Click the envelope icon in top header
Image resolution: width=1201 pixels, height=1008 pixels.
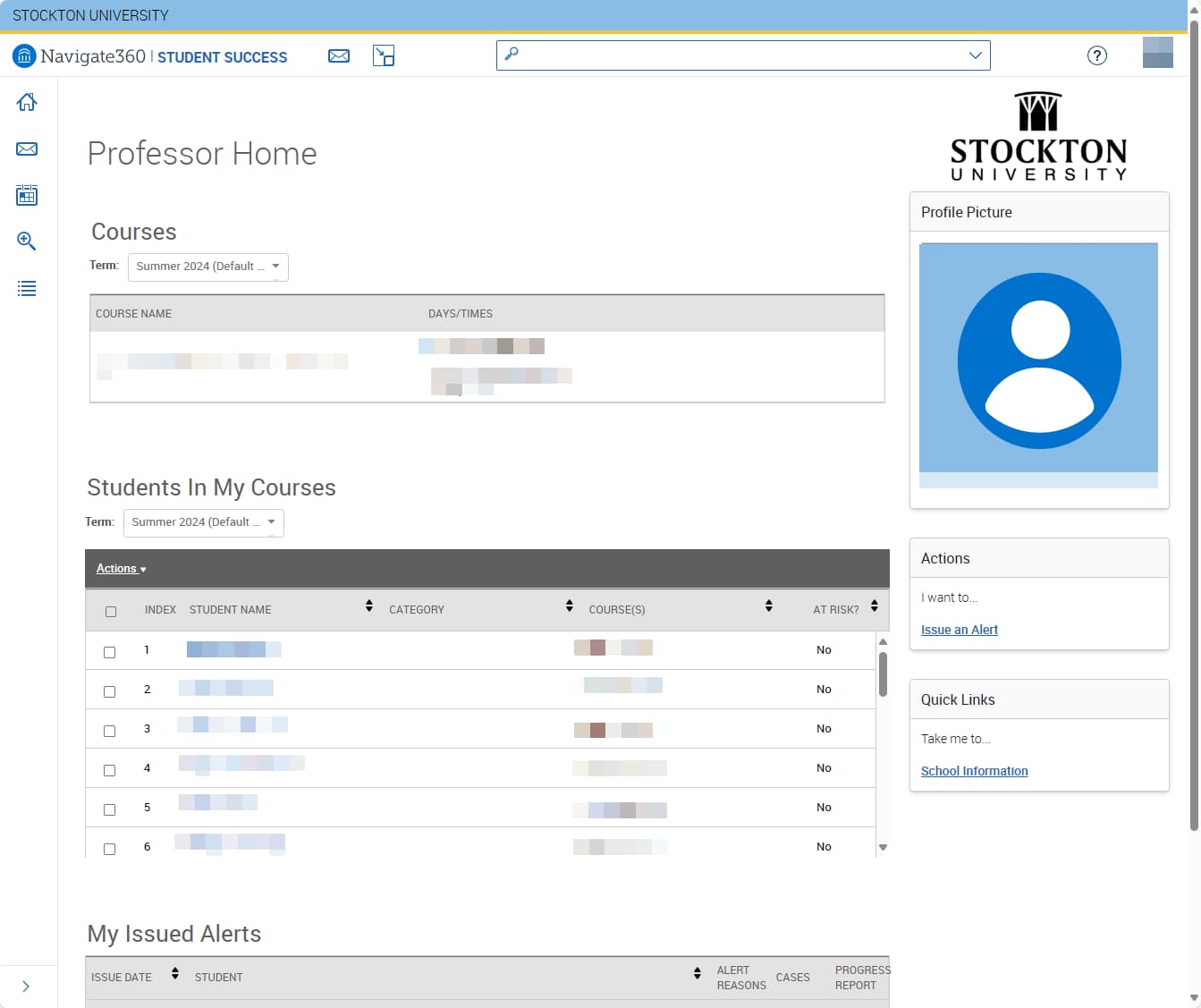coord(339,56)
